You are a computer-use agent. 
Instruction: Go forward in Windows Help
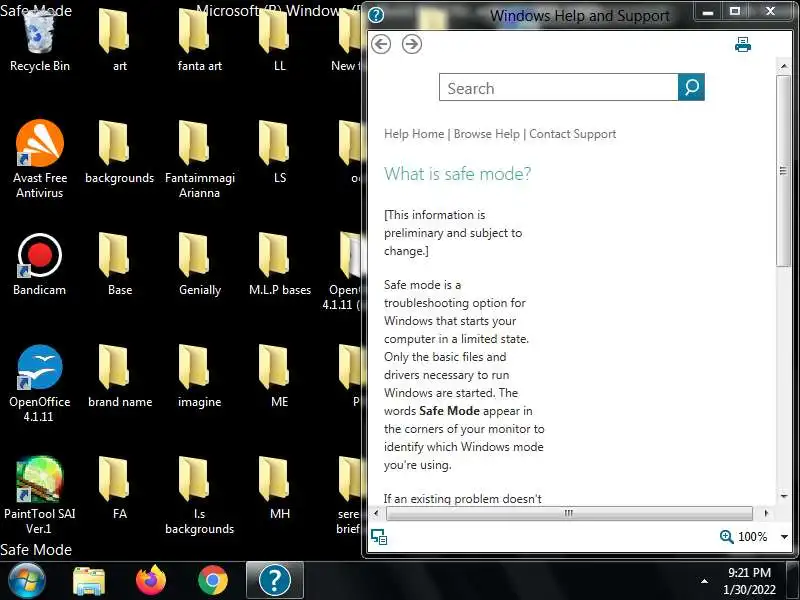point(412,44)
